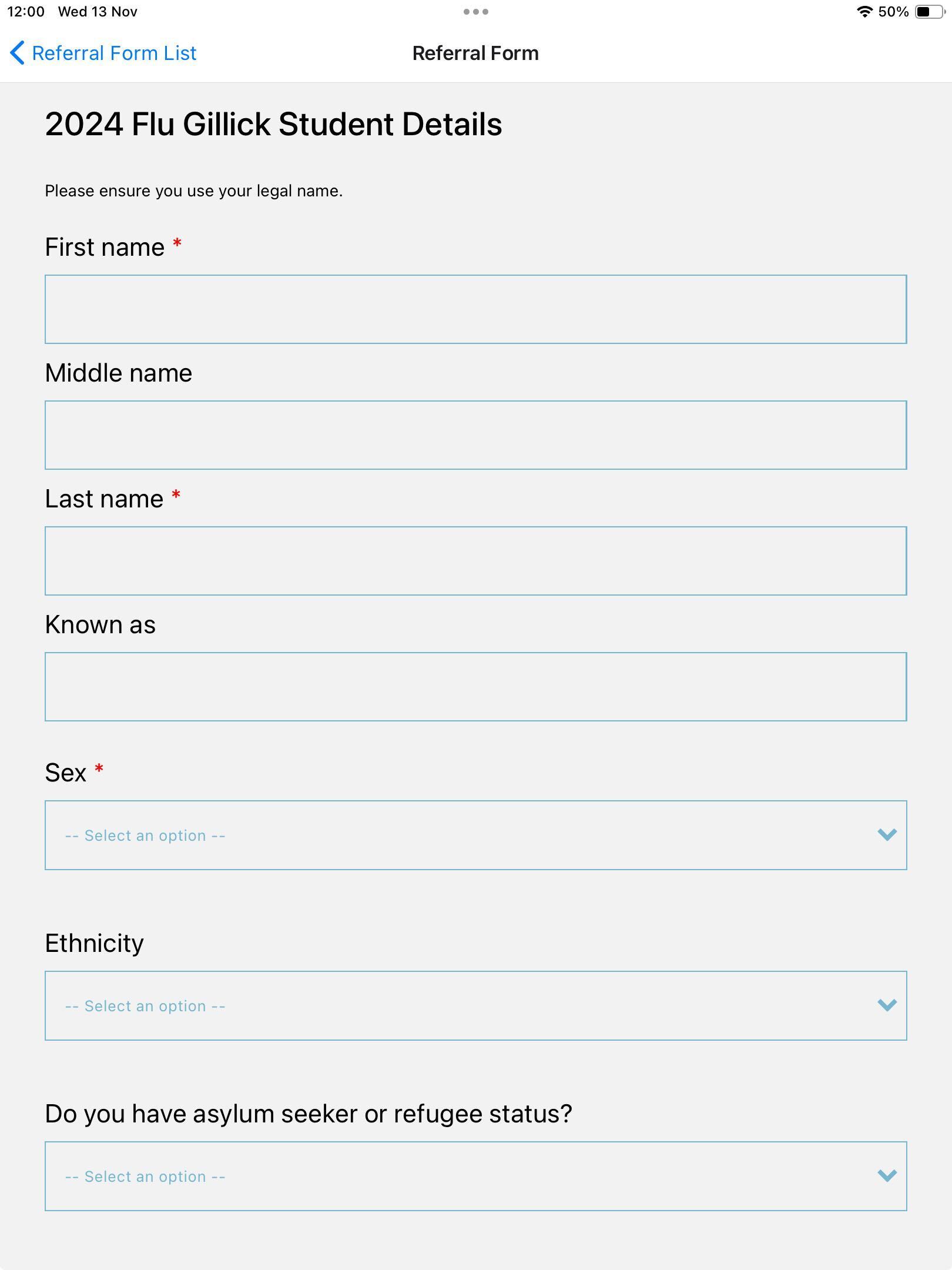This screenshot has width=952, height=1270.
Task: Click into the Known as field
Action: [475, 687]
